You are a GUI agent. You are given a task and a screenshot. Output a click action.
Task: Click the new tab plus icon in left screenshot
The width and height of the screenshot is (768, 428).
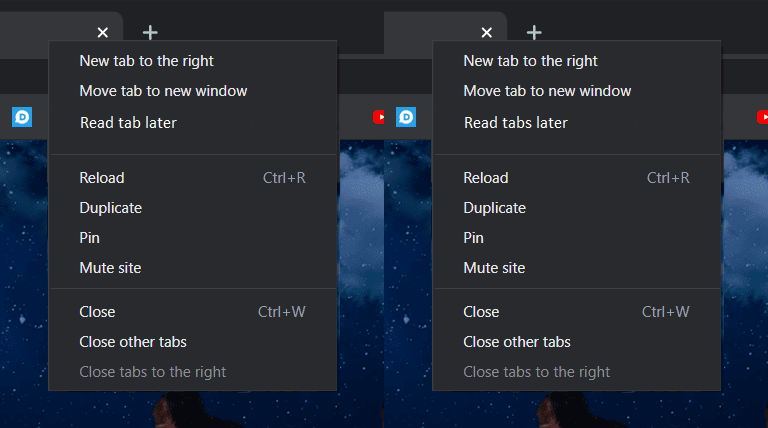point(150,33)
